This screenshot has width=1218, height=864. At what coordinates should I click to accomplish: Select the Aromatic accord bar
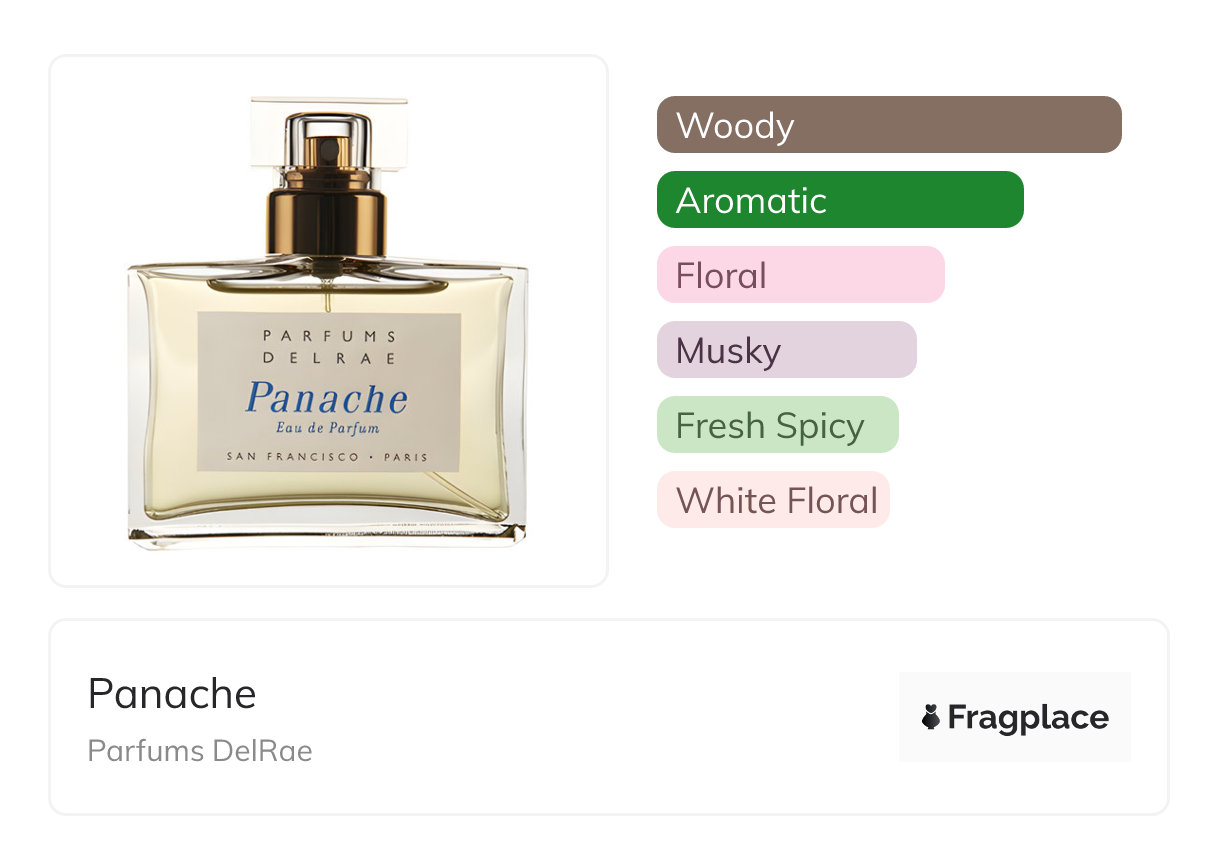[x=840, y=200]
